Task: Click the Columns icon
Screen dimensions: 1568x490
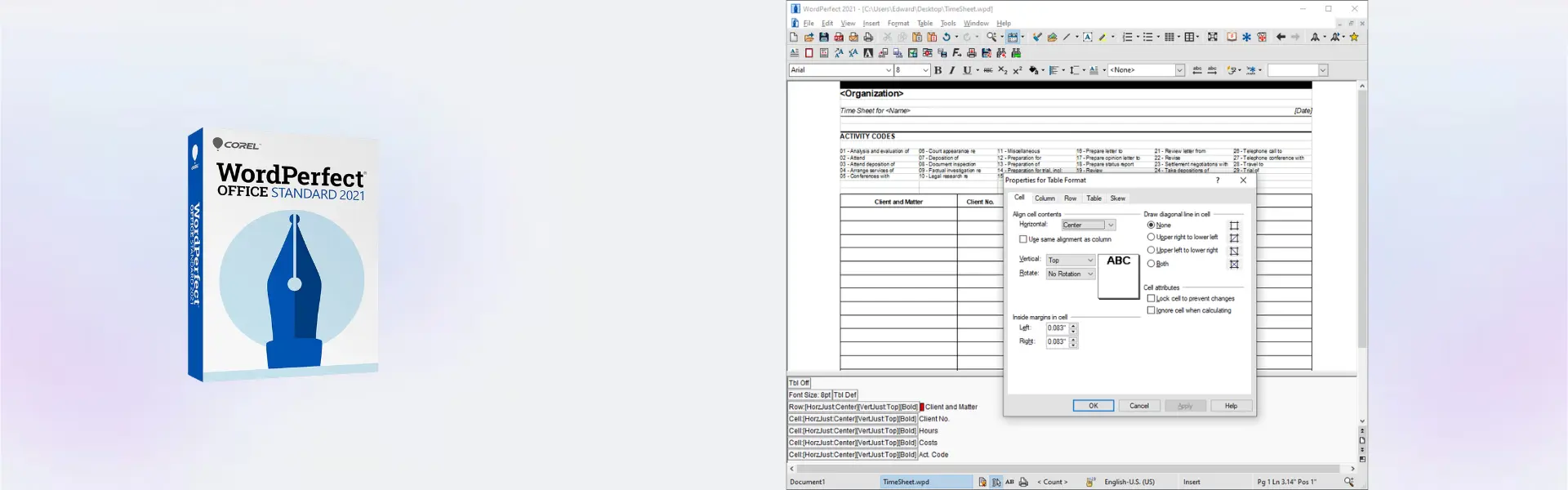Action: point(1169,37)
